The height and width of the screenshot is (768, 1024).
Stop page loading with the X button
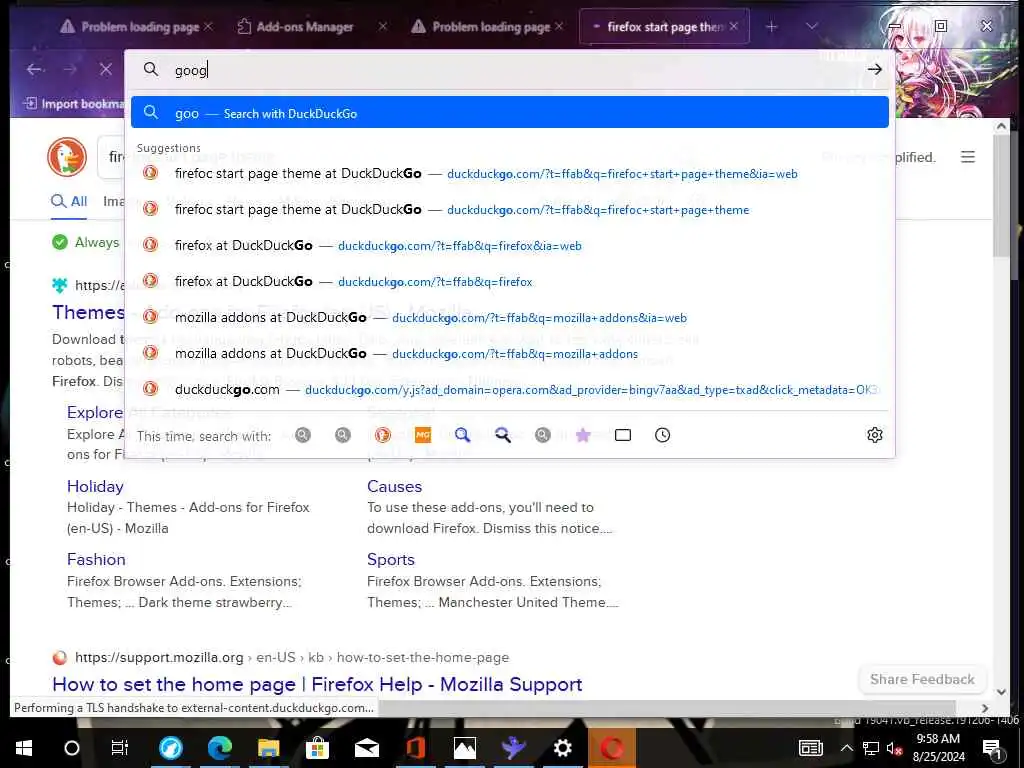click(105, 69)
